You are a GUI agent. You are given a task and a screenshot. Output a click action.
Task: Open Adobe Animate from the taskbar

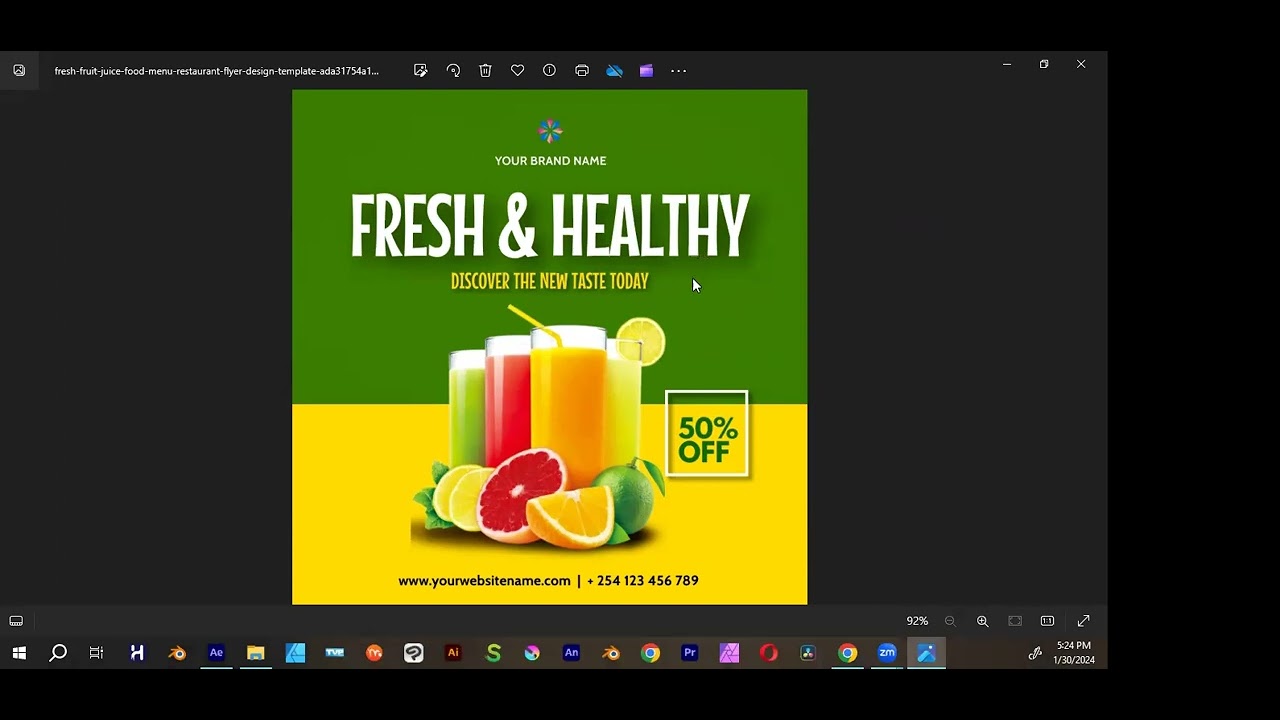coord(571,653)
